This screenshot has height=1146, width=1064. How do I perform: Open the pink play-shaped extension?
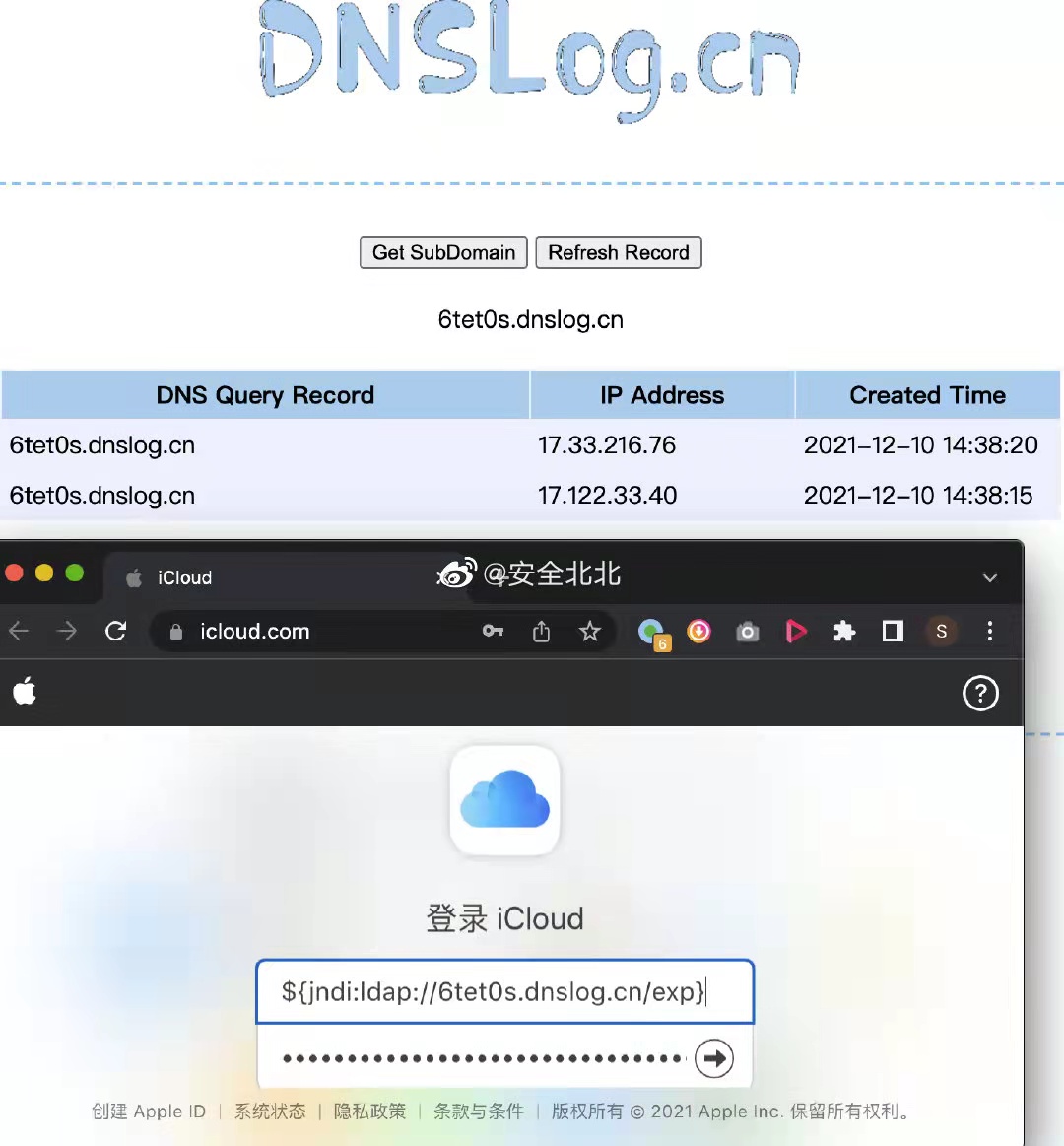click(x=796, y=631)
